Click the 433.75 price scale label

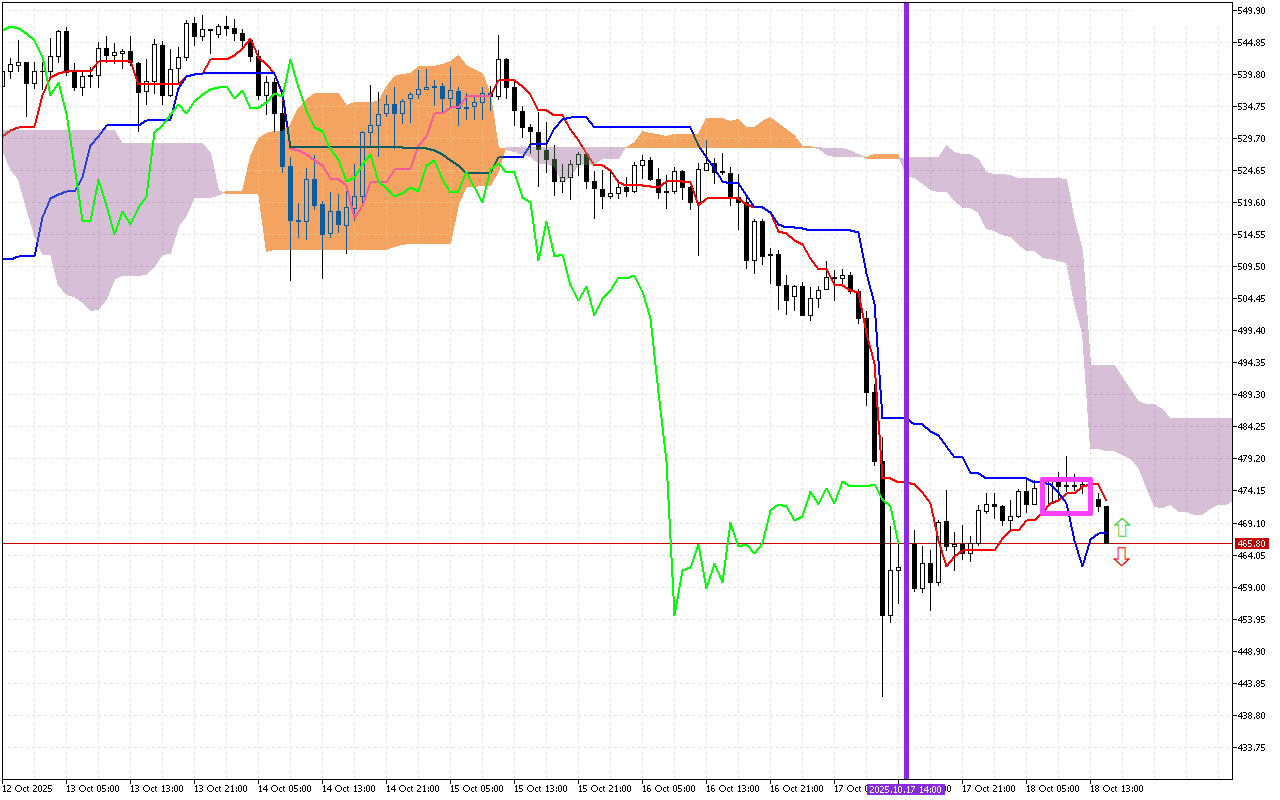[x=1252, y=747]
